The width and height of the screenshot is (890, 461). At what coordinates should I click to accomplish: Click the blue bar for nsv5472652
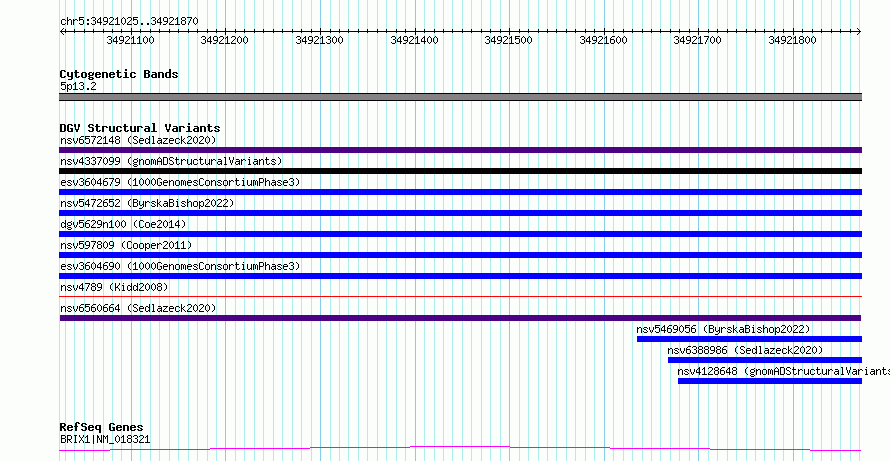click(x=460, y=213)
